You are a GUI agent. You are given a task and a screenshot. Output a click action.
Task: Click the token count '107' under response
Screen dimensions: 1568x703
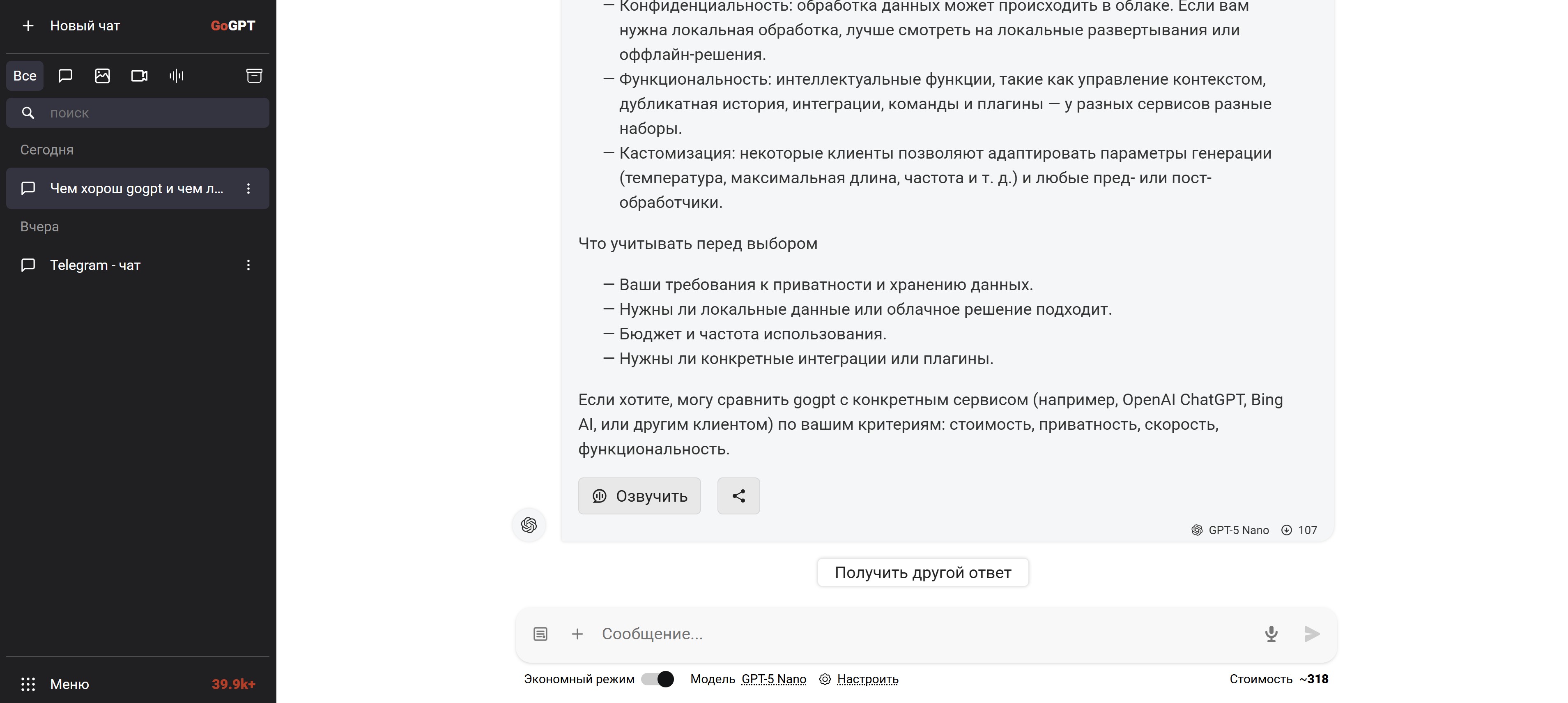(x=1308, y=530)
